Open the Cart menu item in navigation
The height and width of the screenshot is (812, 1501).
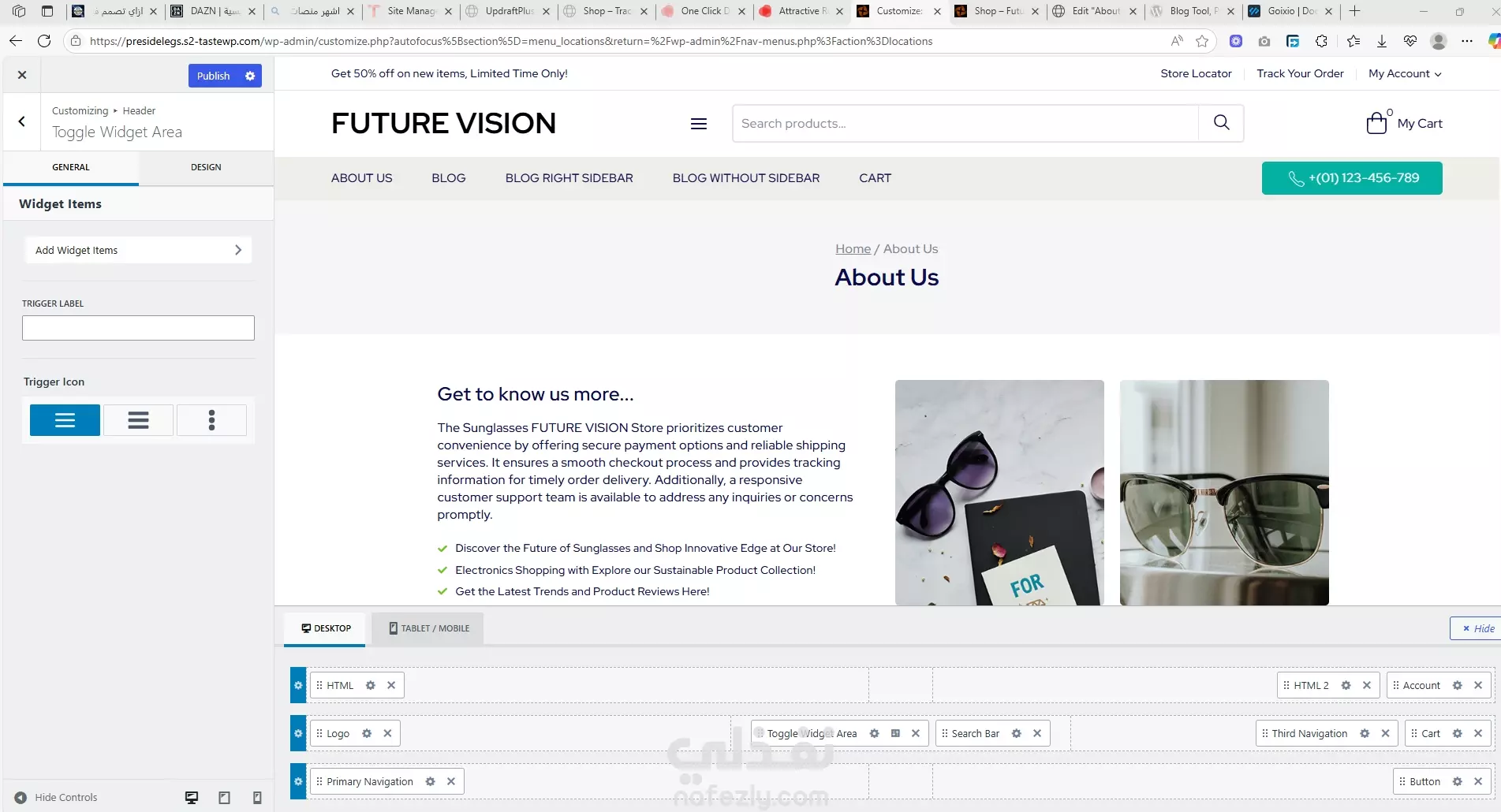point(876,178)
